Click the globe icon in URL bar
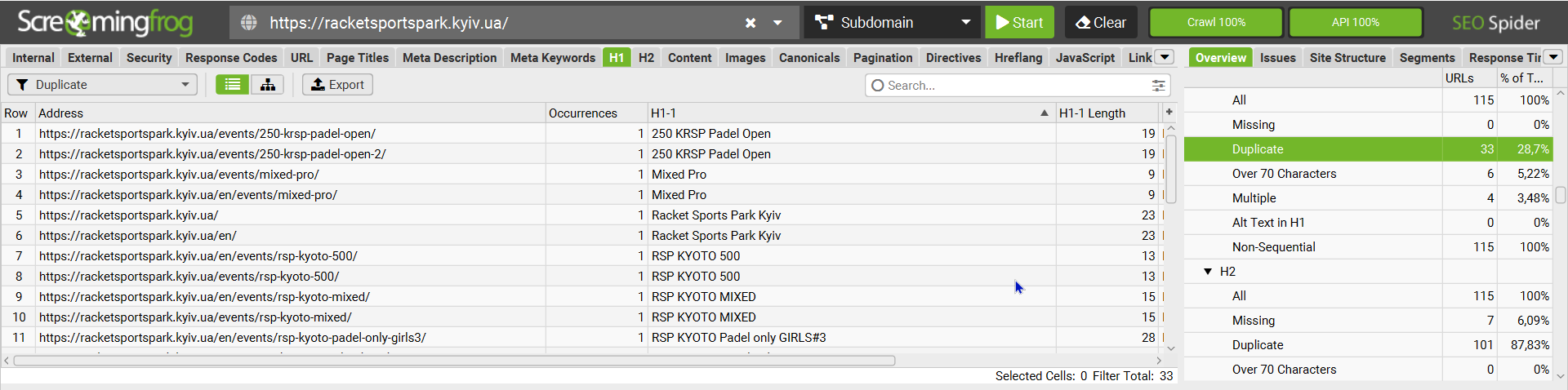 point(249,23)
